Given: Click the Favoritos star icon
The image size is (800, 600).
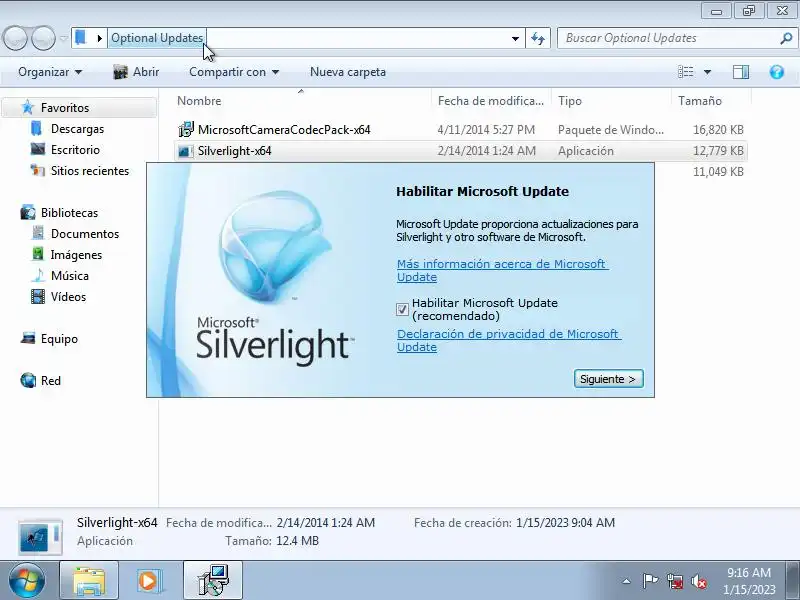Looking at the screenshot, I should click(28, 107).
